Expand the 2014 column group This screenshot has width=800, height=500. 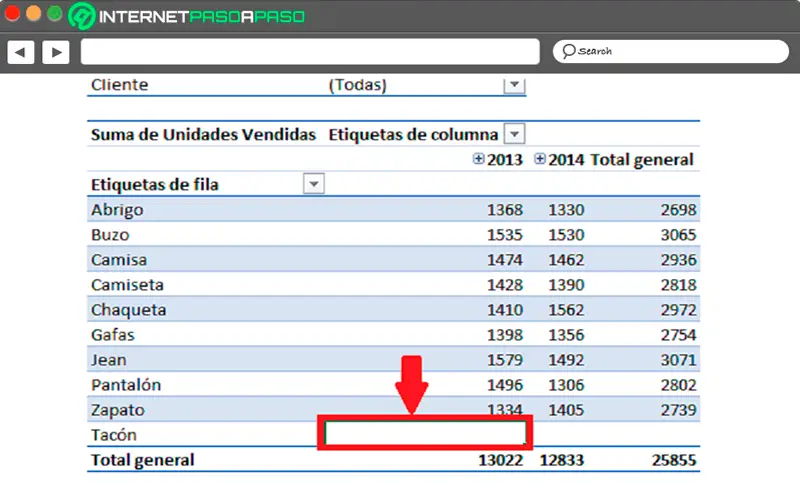click(539, 159)
